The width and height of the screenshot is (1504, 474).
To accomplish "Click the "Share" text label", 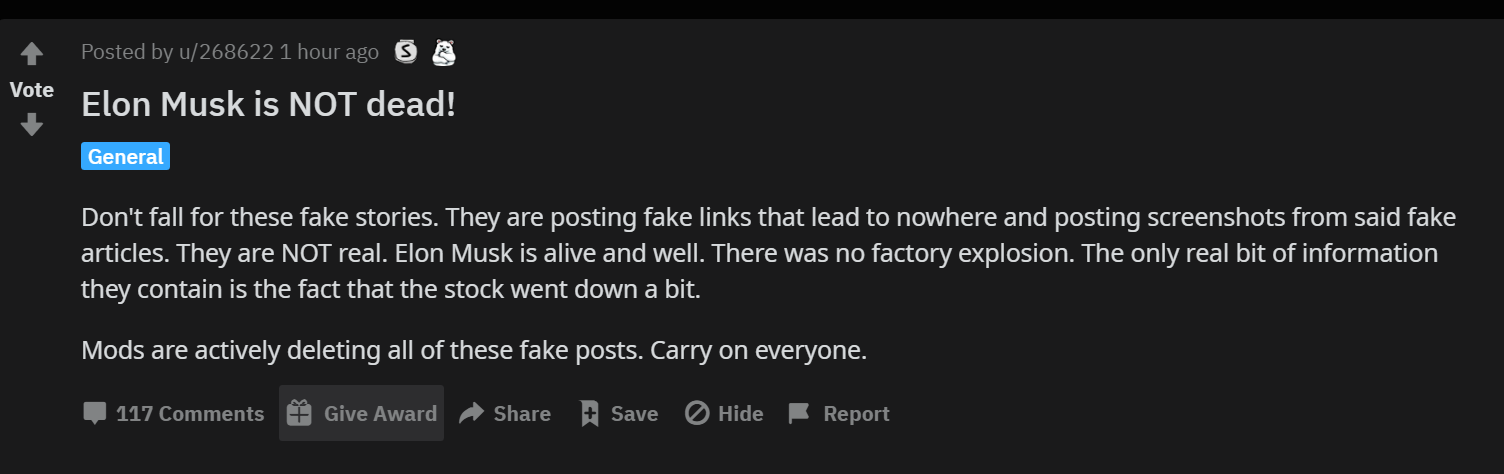I will click(522, 414).
